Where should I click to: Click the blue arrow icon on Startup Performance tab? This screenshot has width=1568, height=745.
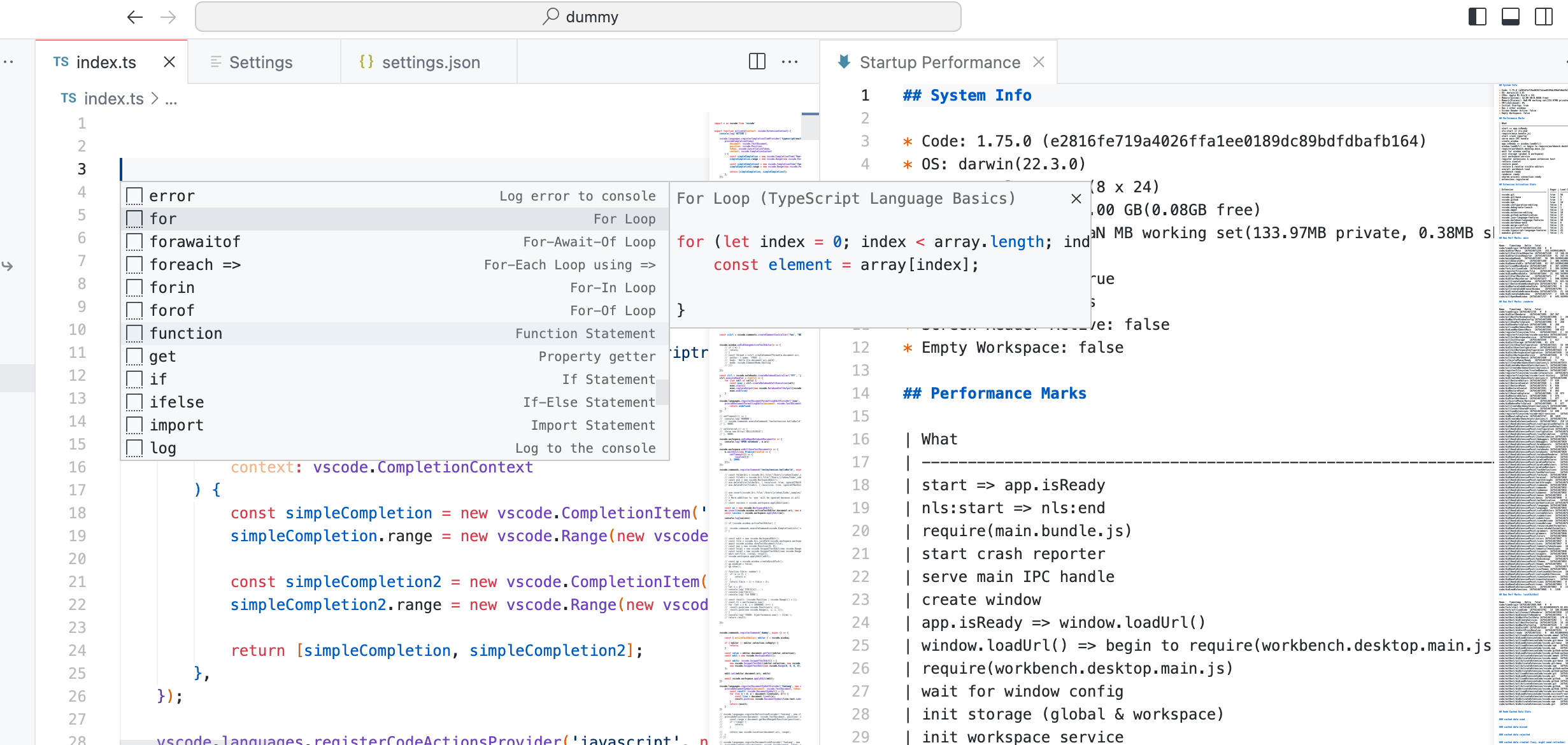pyautogui.click(x=843, y=61)
